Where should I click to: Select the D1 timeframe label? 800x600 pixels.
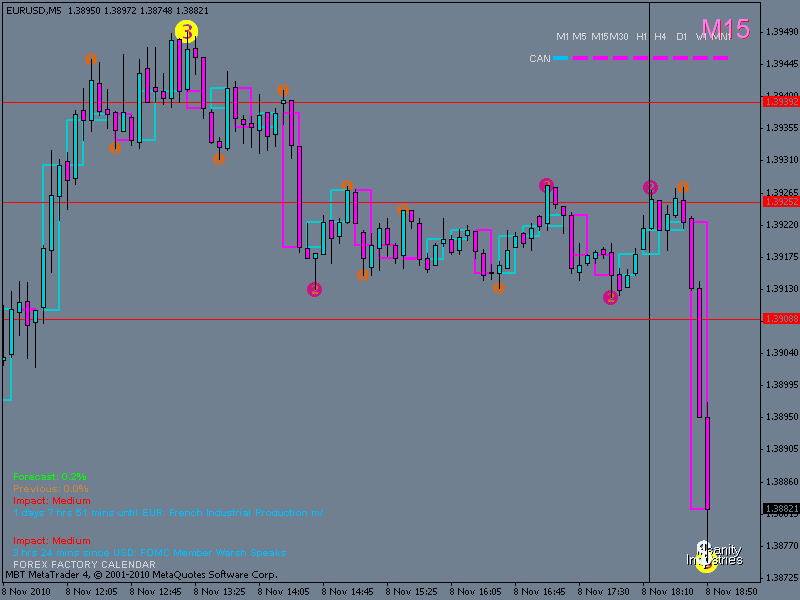(x=682, y=37)
